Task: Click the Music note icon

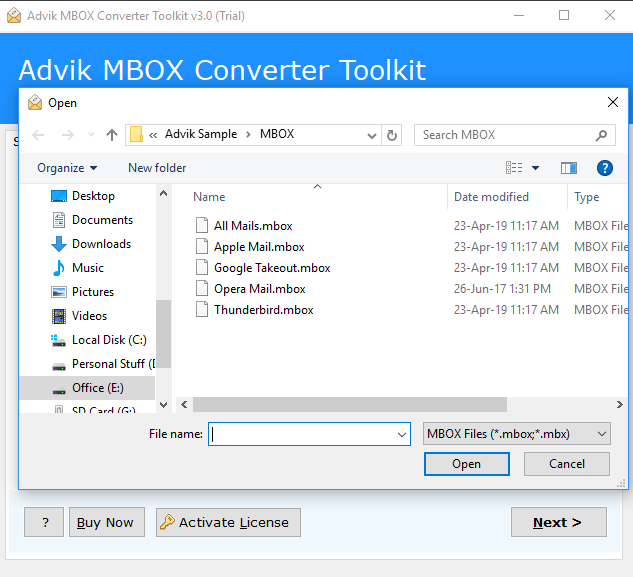Action: pos(59,268)
